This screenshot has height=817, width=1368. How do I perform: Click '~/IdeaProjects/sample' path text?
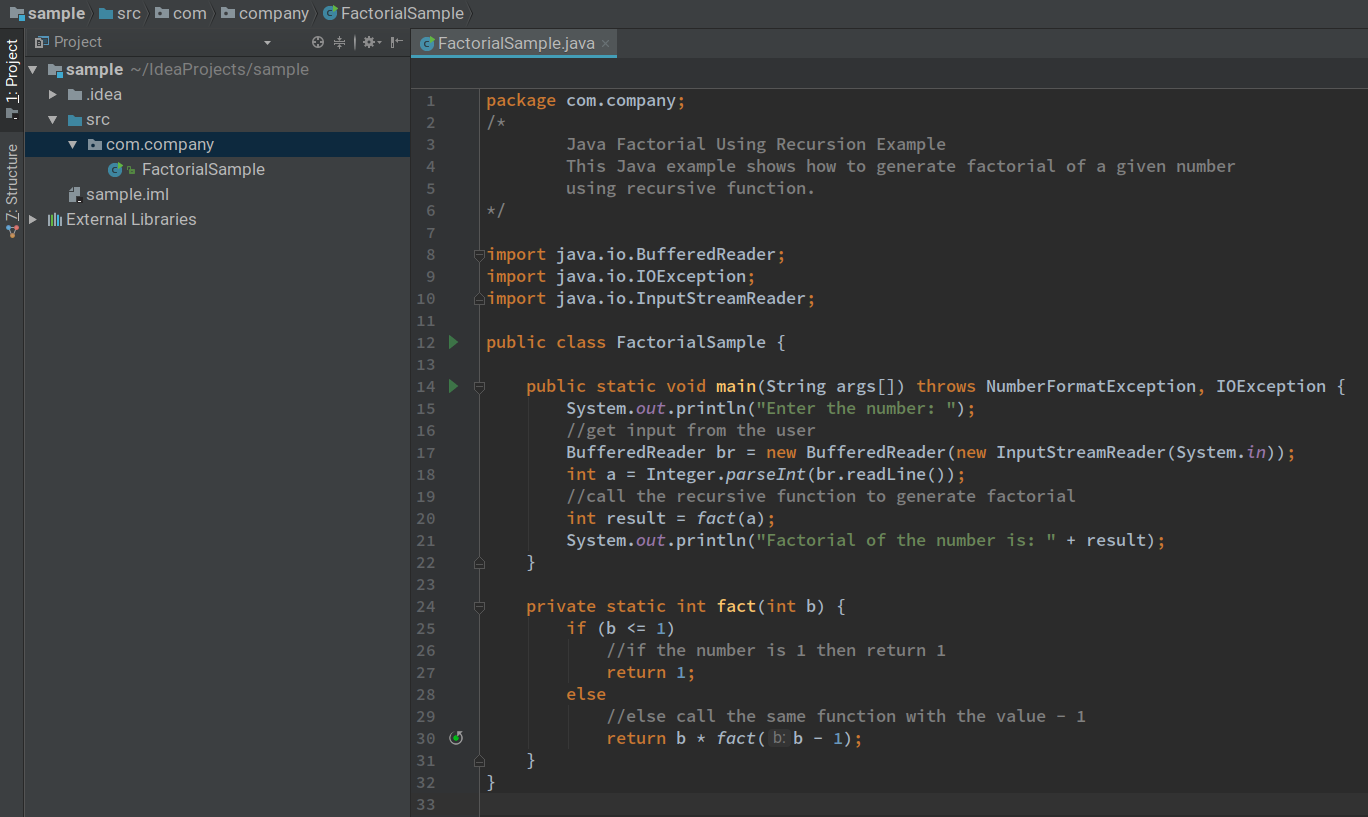coord(219,70)
